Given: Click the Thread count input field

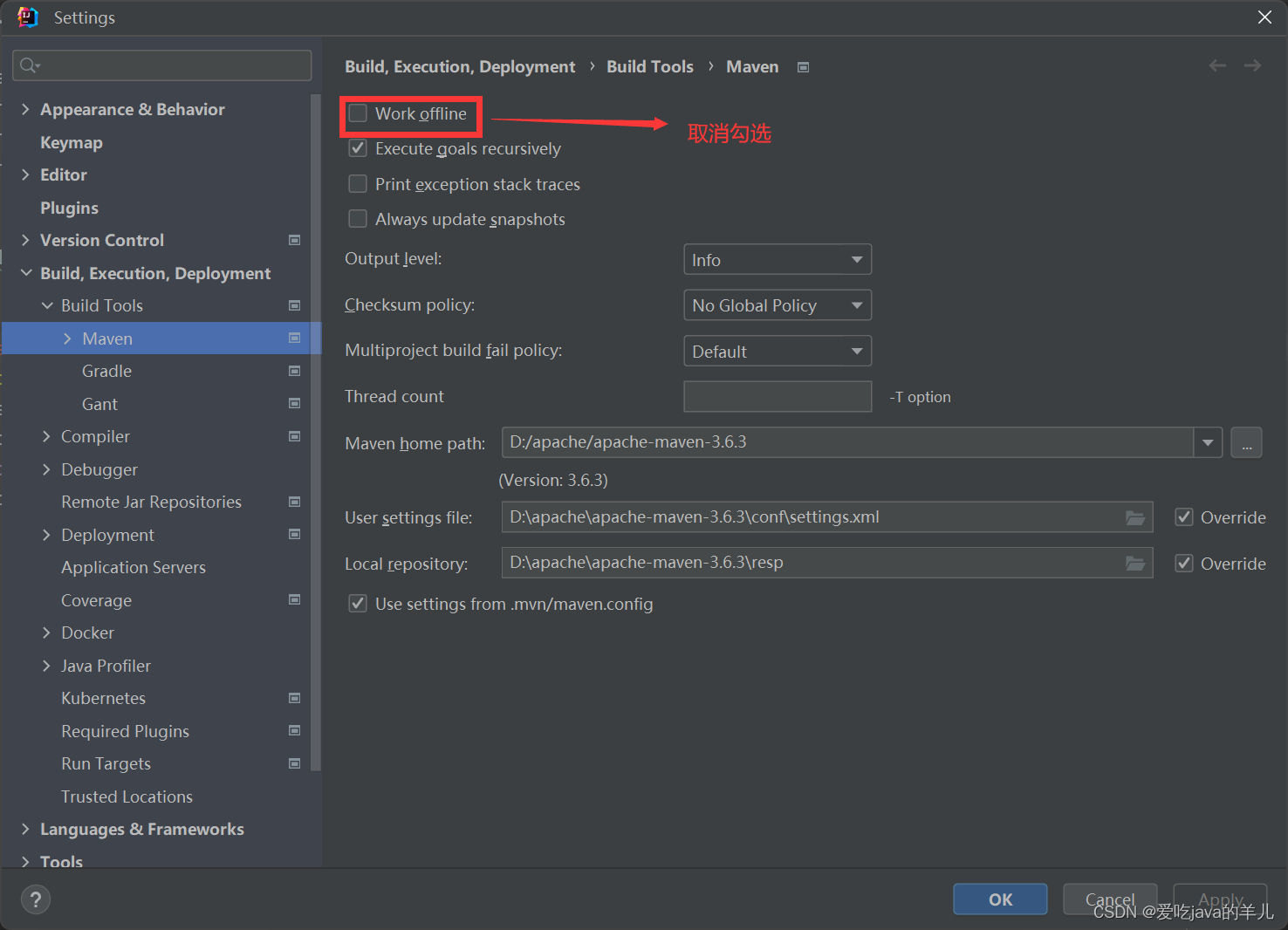Looking at the screenshot, I should pos(778,396).
